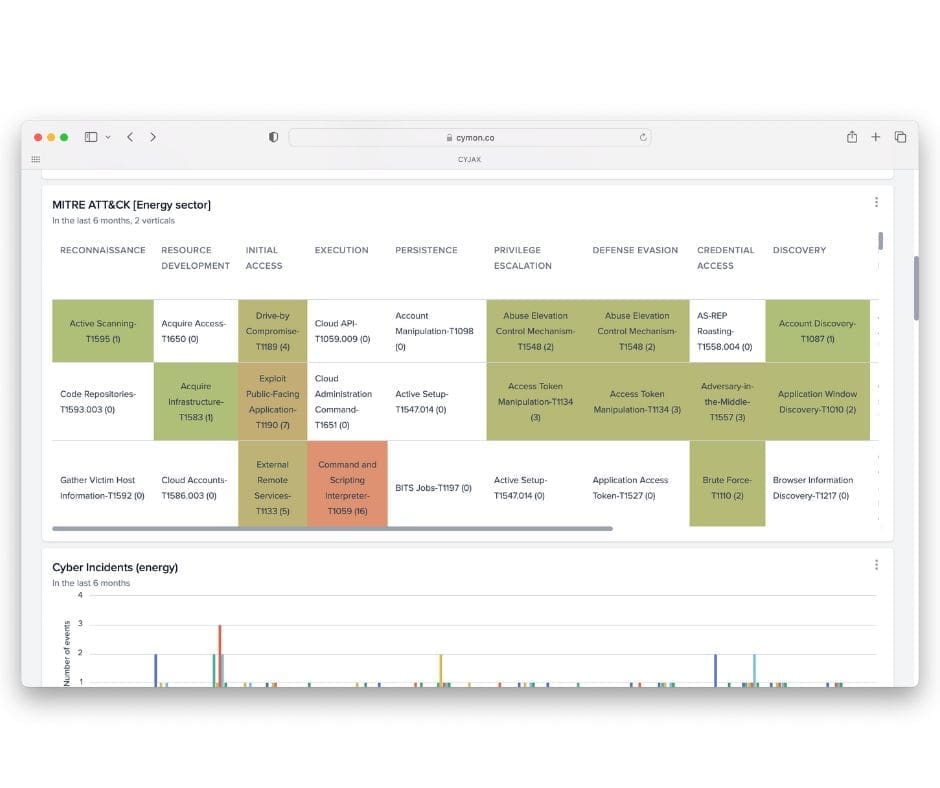The height and width of the screenshot is (788, 940).
Task: Click the EXECUTION column header
Action: pos(342,250)
